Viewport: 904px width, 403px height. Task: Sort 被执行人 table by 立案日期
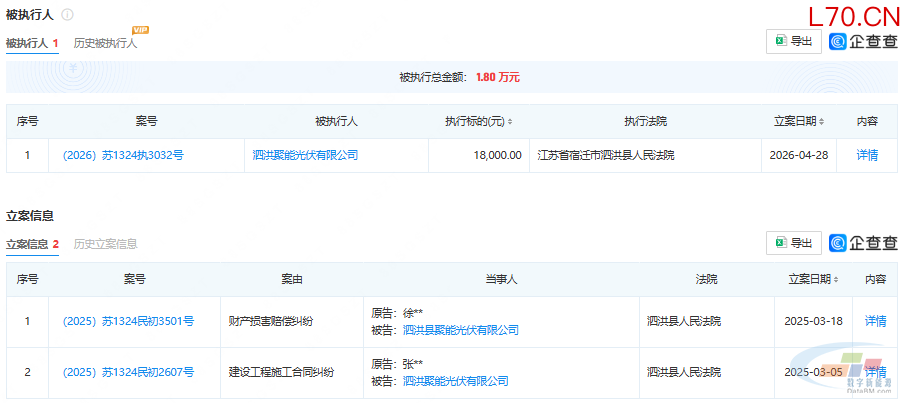coord(821,122)
